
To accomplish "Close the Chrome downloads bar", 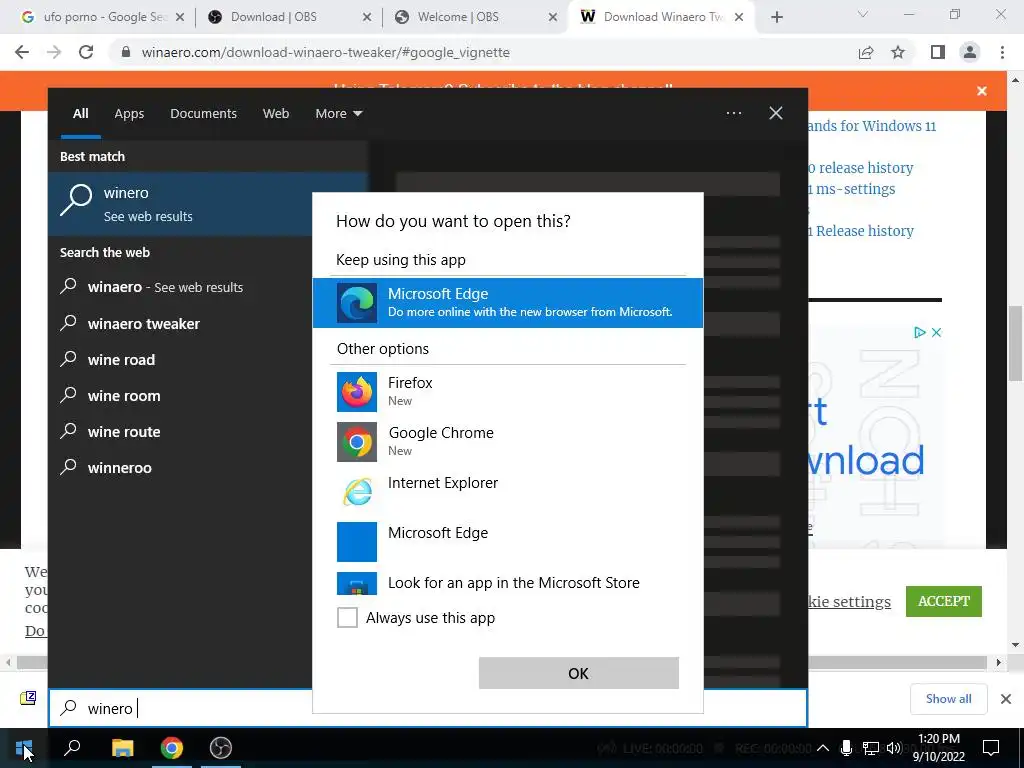I will (1006, 699).
